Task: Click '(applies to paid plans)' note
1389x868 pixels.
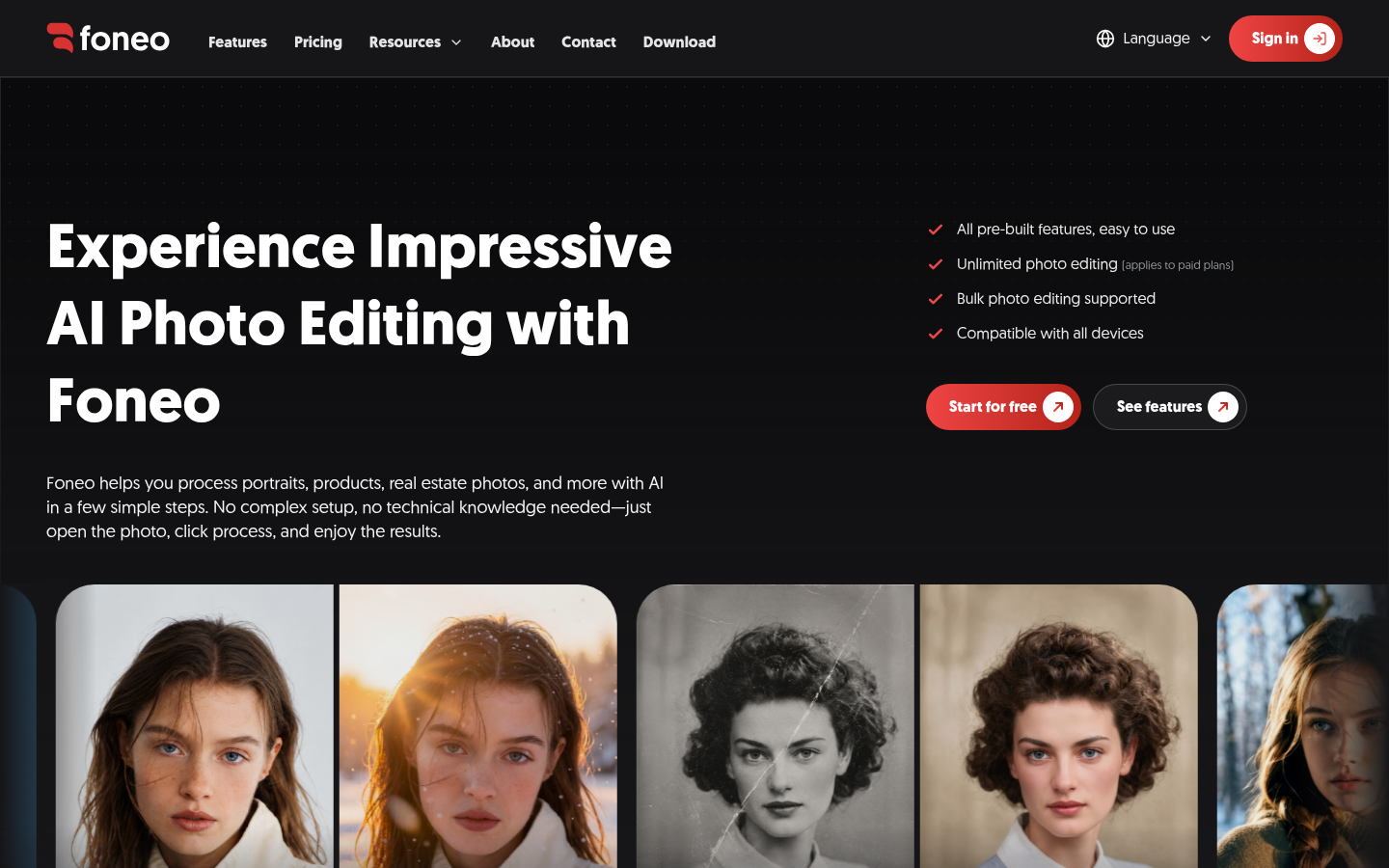Action: pos(1178,265)
